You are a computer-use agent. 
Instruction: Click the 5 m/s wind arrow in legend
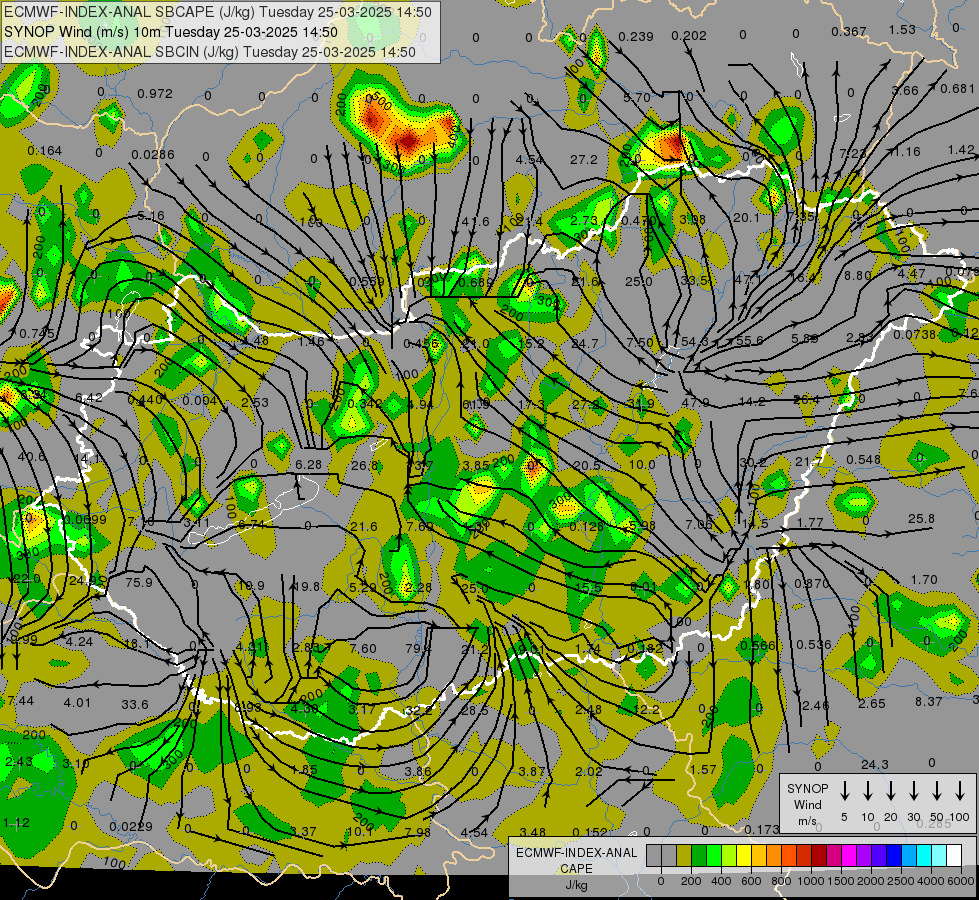(844, 791)
